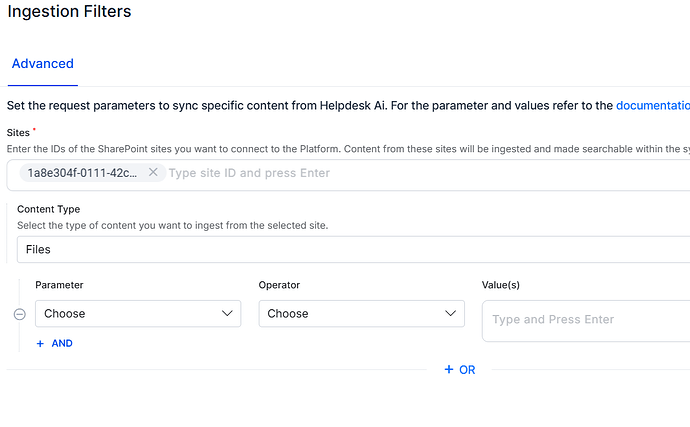
Task: Click the Operator dropdown chevron arrow
Action: [450, 313]
